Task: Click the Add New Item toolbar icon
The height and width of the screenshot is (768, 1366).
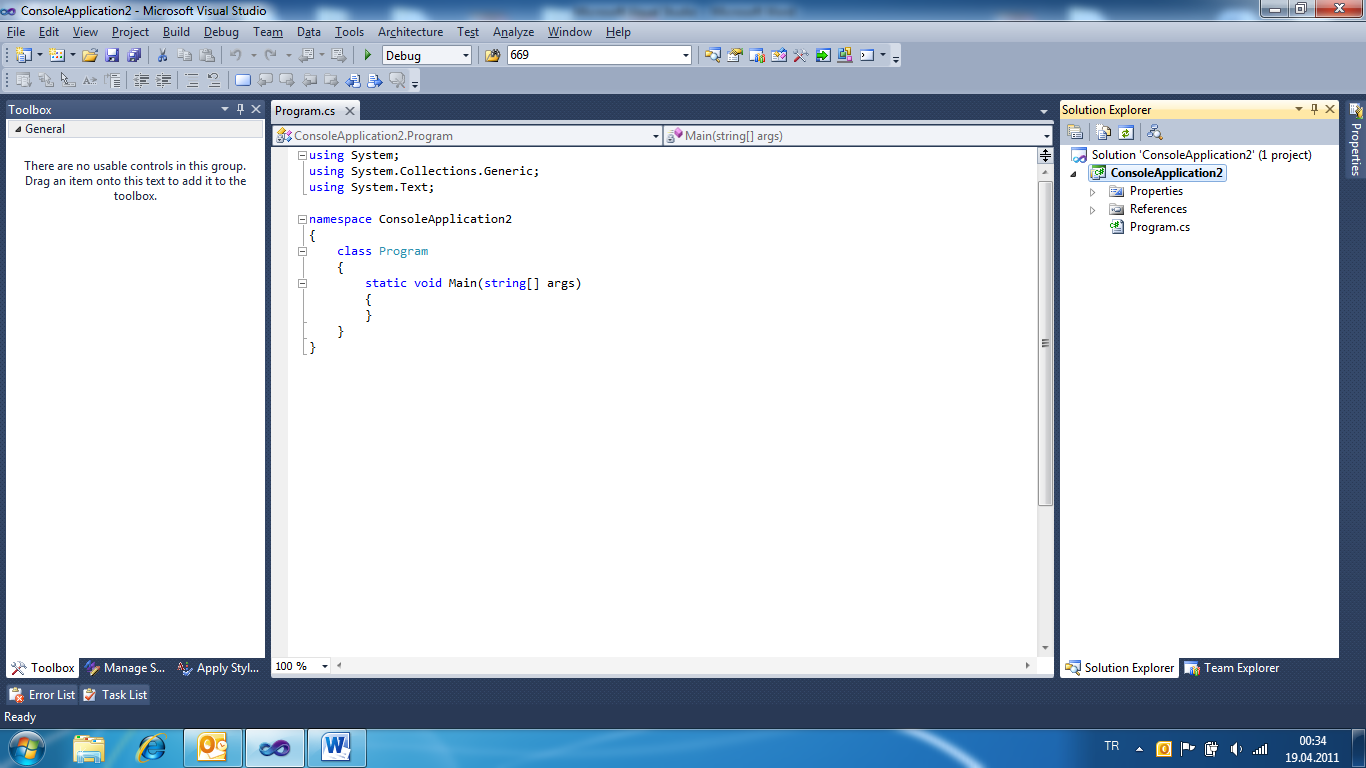Action: pos(56,56)
